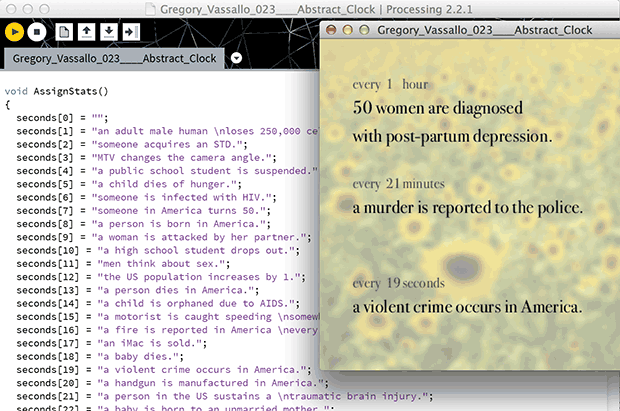620x411 pixels.
Task: Click 'every 21 minutes' in the output window
Action: coord(399,184)
